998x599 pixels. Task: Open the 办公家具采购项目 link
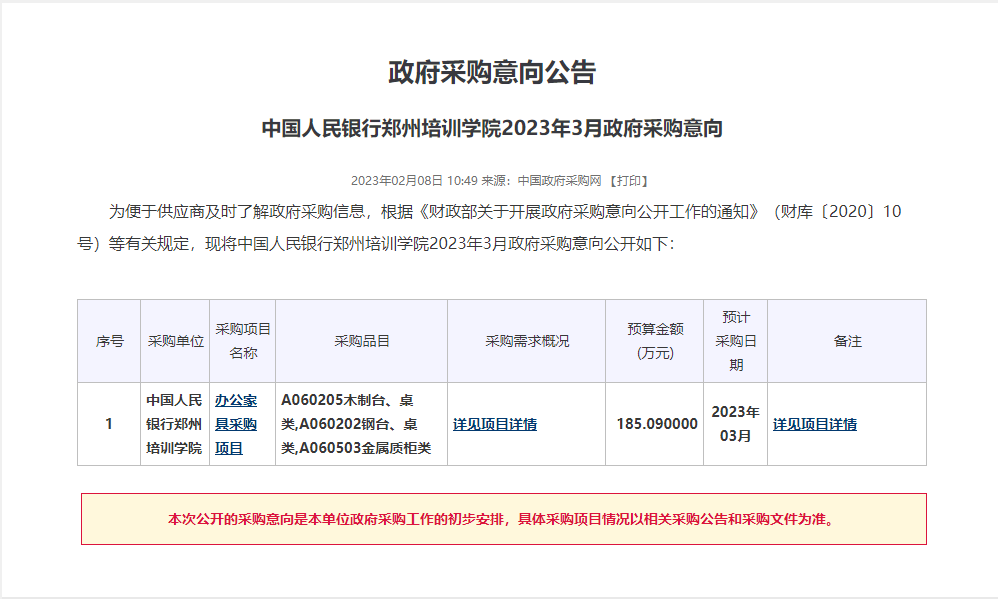tap(235, 424)
